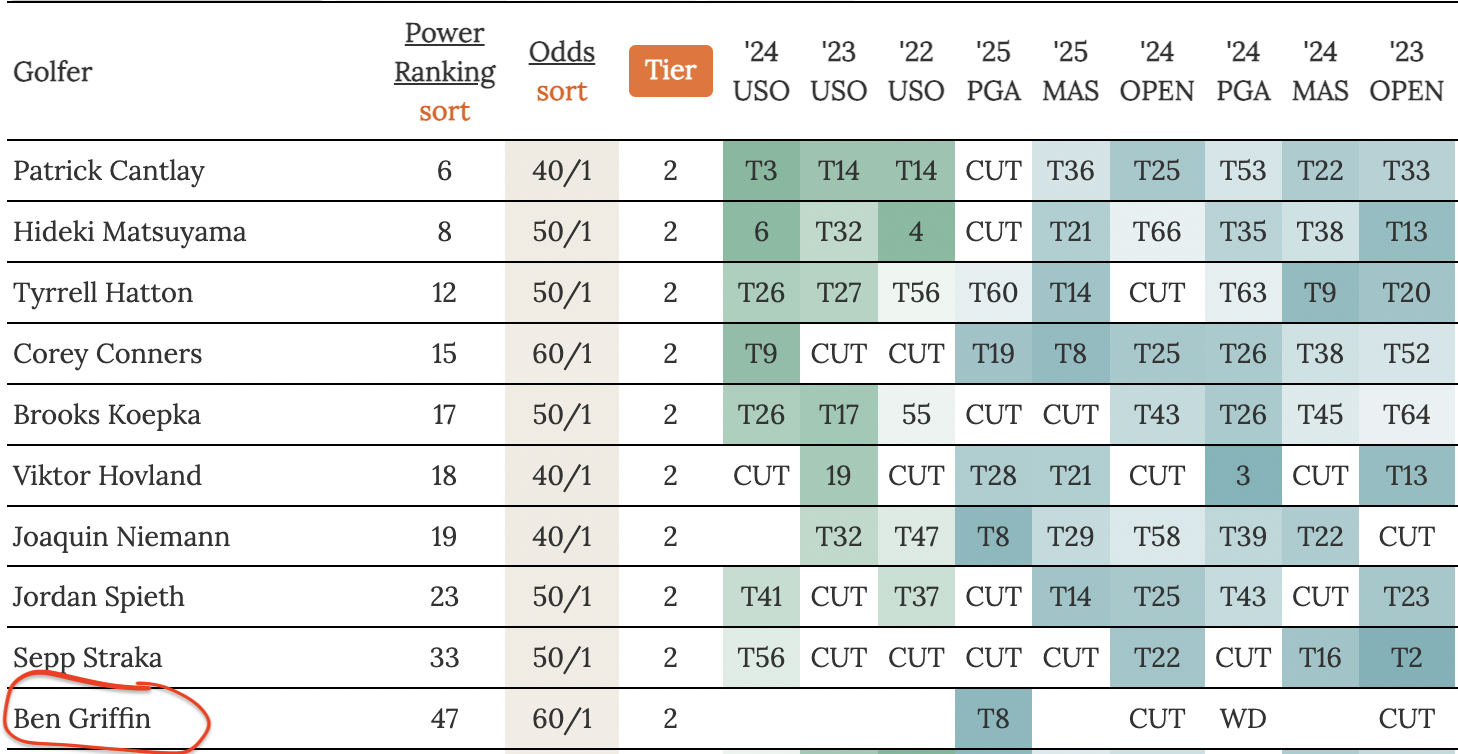Click Patrick Cantlay's '24 USO T3 cell
The width and height of the screenshot is (1458, 754).
click(761, 171)
